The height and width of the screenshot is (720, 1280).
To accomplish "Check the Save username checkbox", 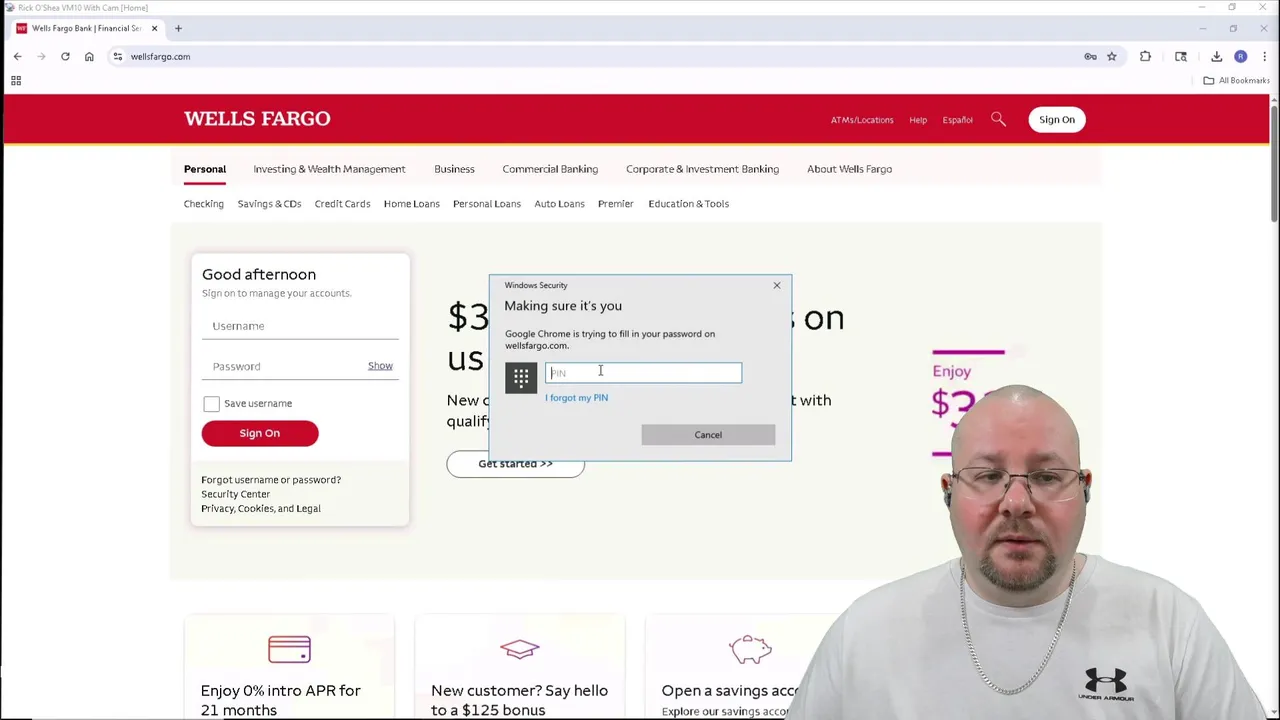I will [211, 404].
